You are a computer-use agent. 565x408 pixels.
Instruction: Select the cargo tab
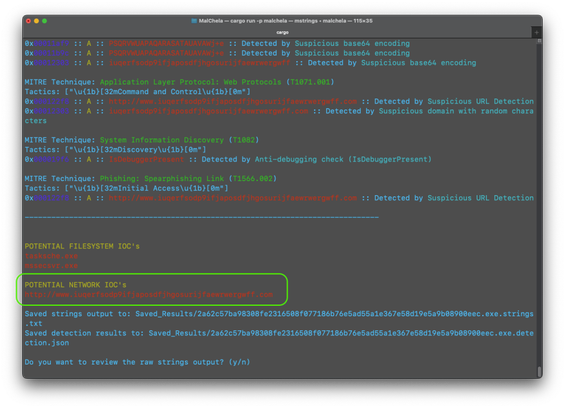click(282, 32)
